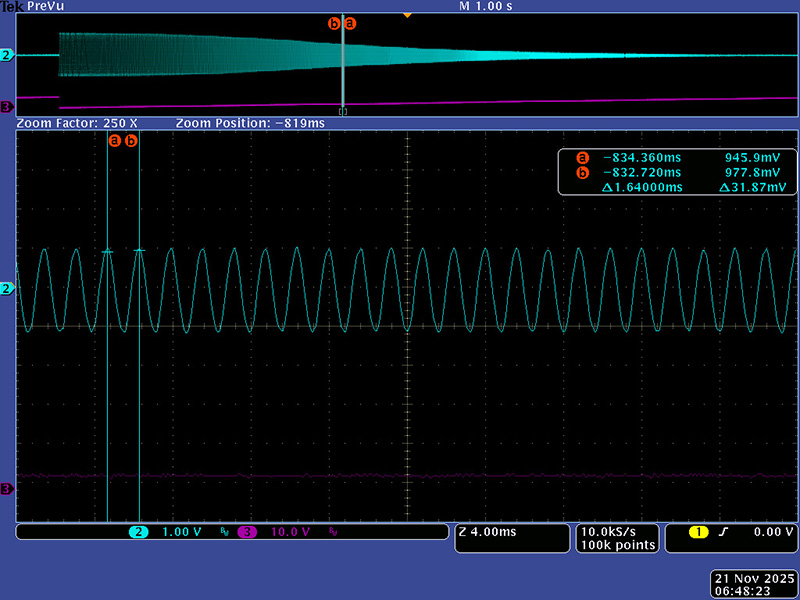Click cursor a marker in zoomed waveform
The image size is (800, 600).
tap(114, 141)
